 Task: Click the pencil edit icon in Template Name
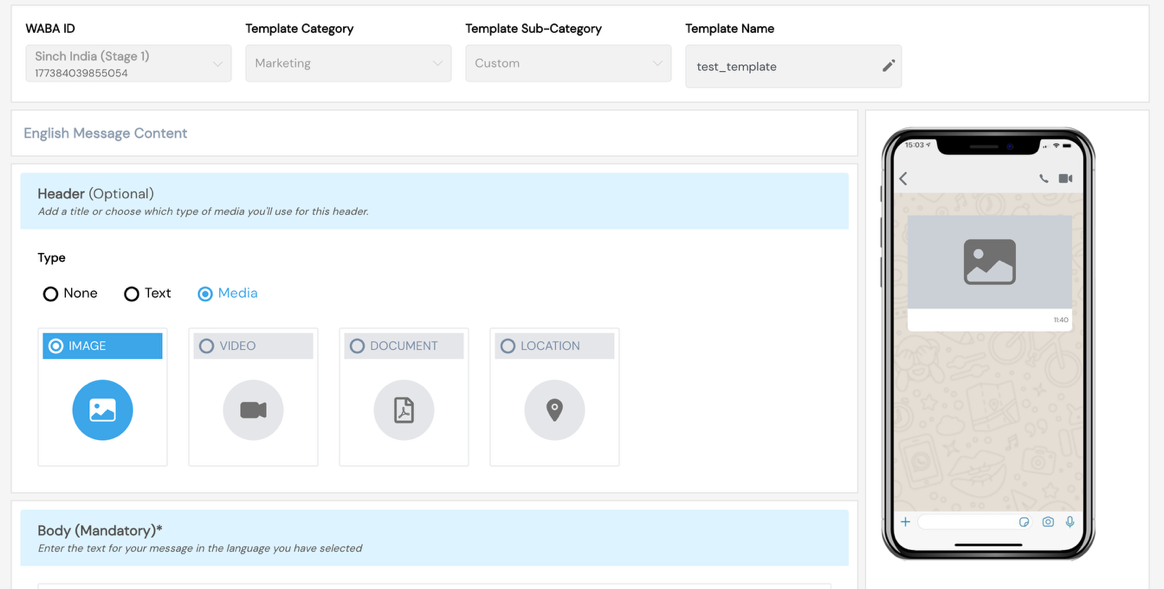coord(888,65)
